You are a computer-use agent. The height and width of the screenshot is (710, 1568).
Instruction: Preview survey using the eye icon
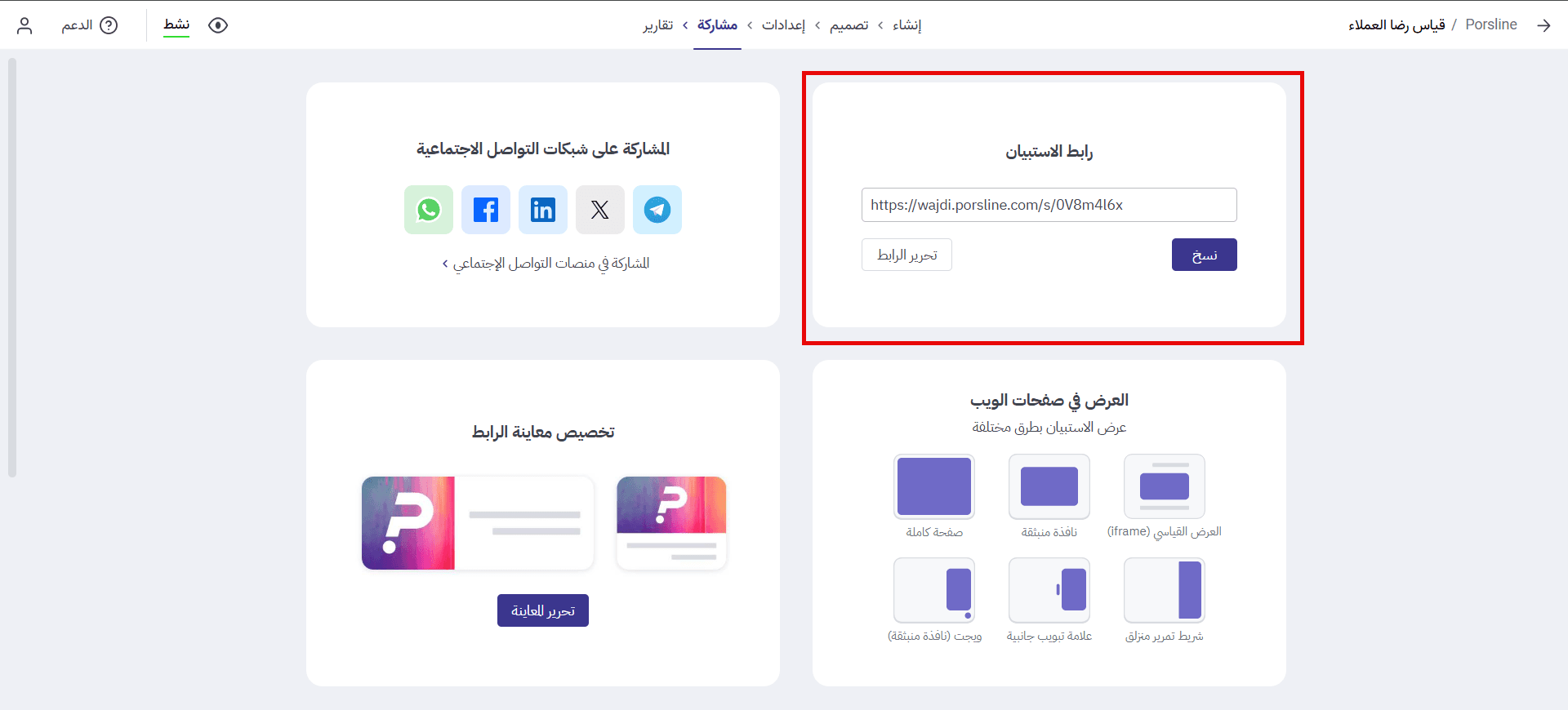point(218,25)
